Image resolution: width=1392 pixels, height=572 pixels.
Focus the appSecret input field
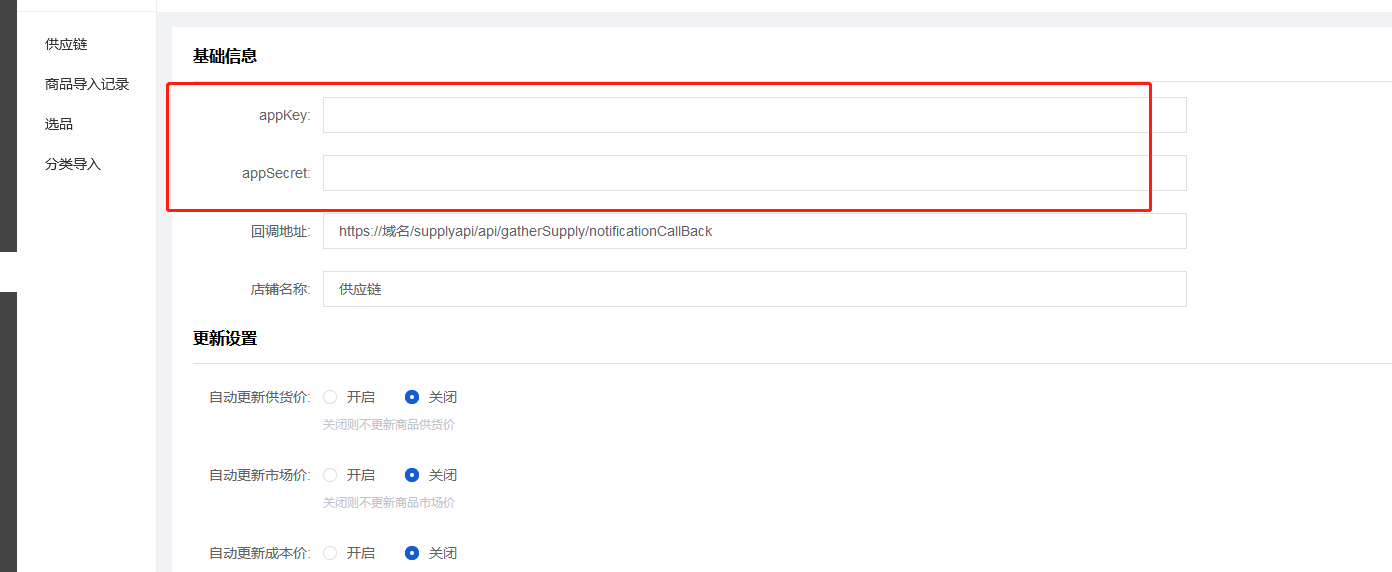tap(754, 173)
